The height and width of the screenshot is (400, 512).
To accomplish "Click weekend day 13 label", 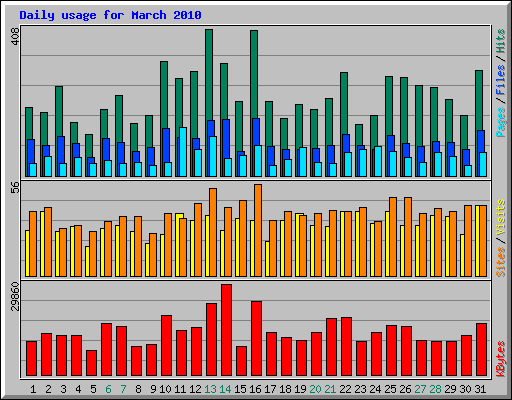I will pyautogui.click(x=210, y=389).
